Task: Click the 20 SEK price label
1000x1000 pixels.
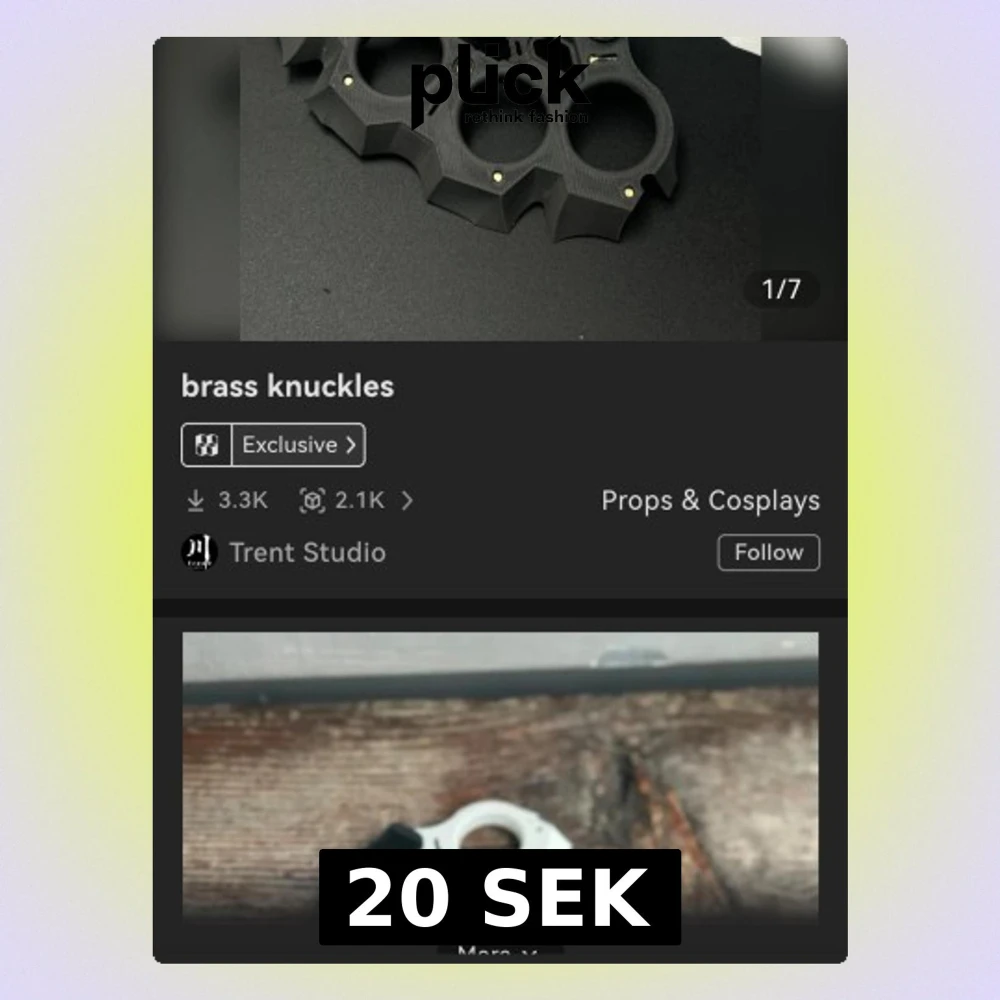Action: pyautogui.click(x=499, y=897)
